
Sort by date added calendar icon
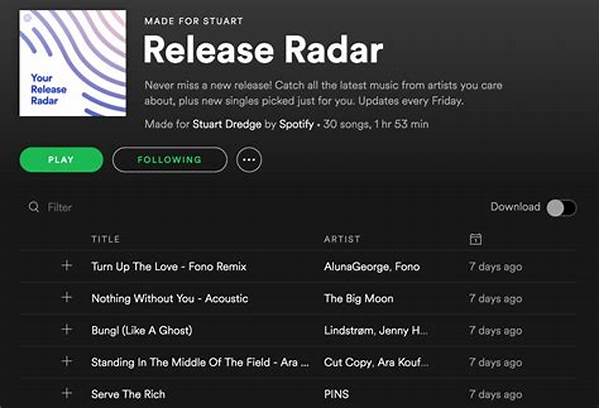click(x=475, y=239)
